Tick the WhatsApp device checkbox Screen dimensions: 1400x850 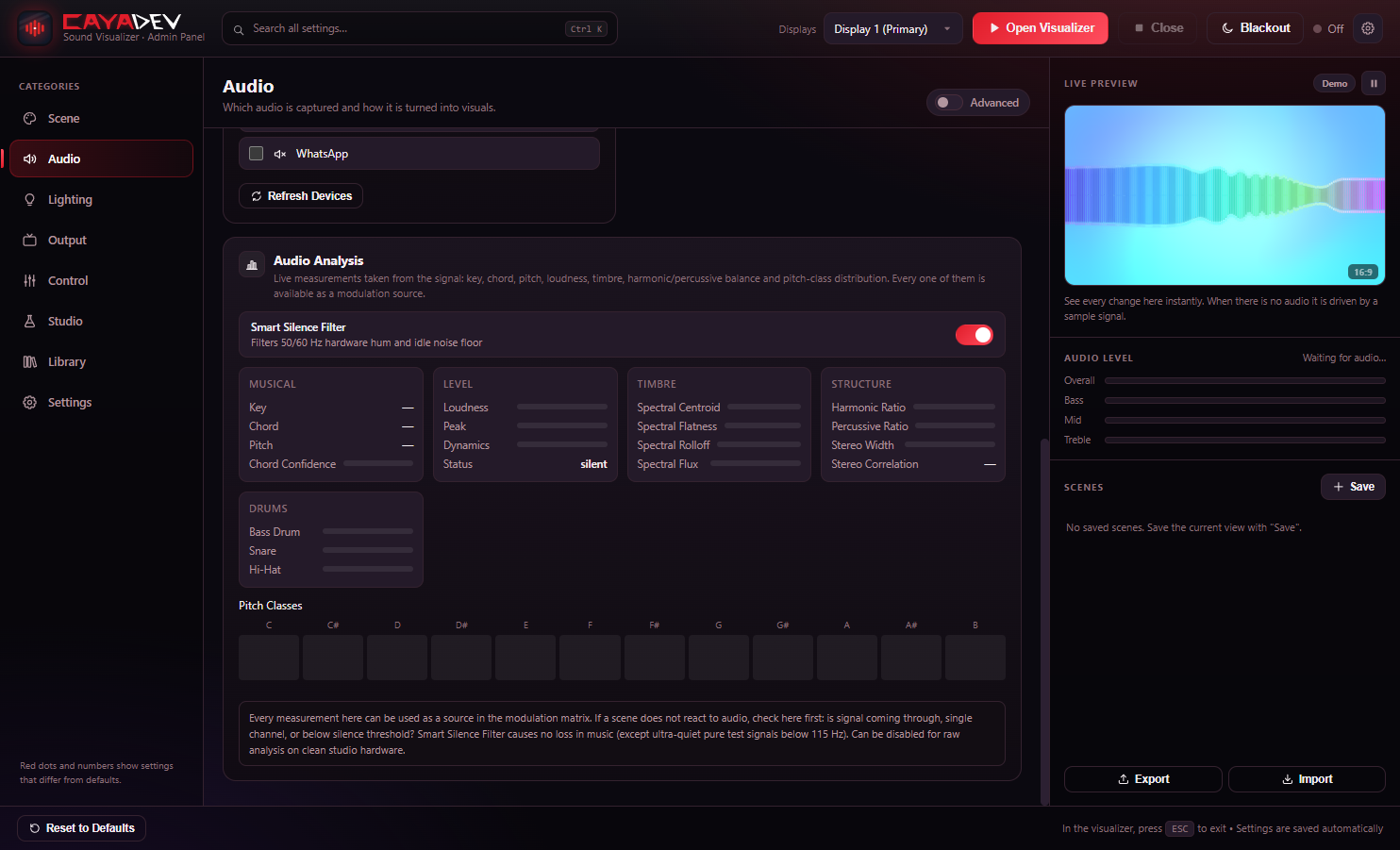coord(256,154)
